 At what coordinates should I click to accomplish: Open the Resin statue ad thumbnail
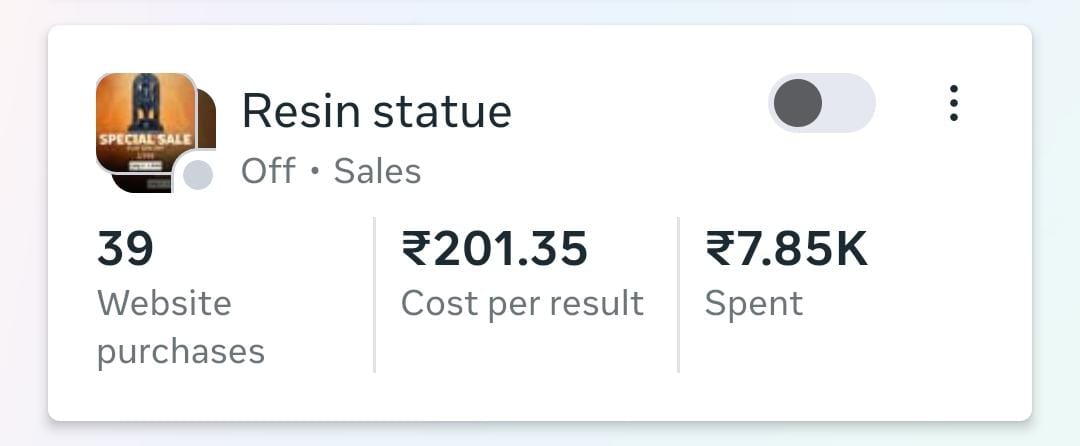coord(144,125)
